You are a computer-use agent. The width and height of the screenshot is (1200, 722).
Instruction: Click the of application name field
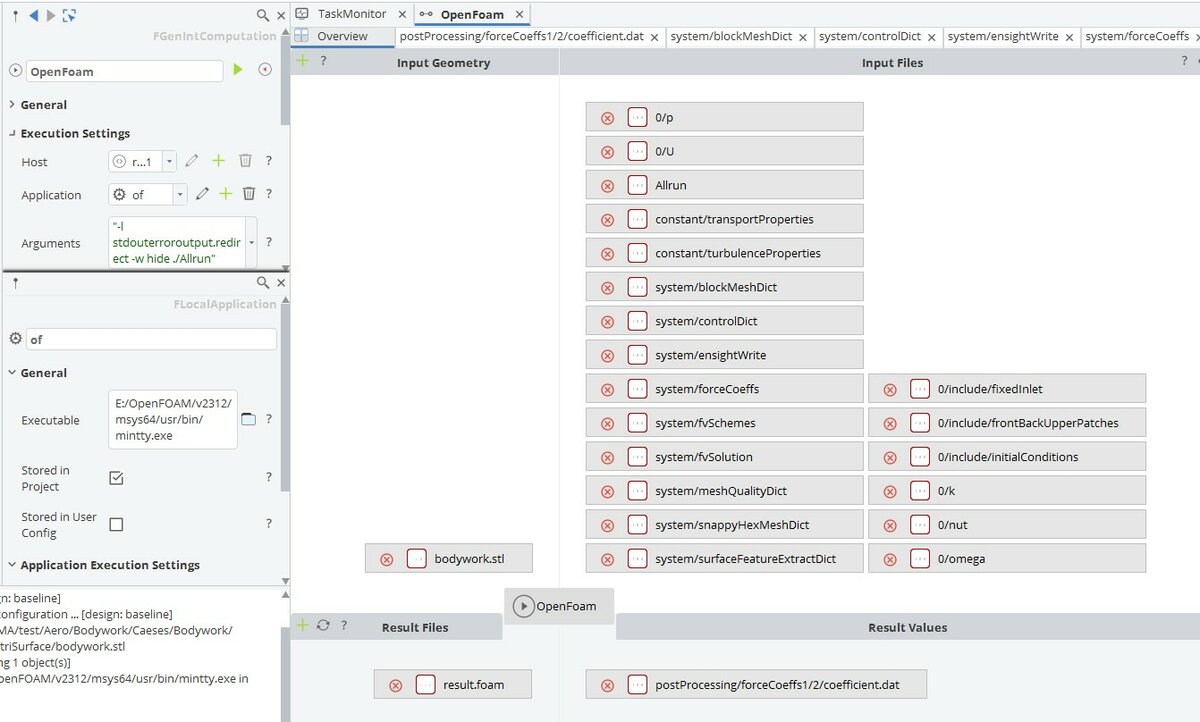coord(151,339)
